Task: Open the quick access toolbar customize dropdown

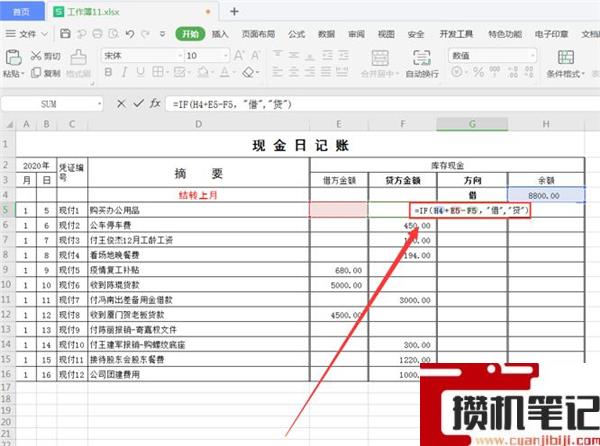Action: tap(162, 34)
